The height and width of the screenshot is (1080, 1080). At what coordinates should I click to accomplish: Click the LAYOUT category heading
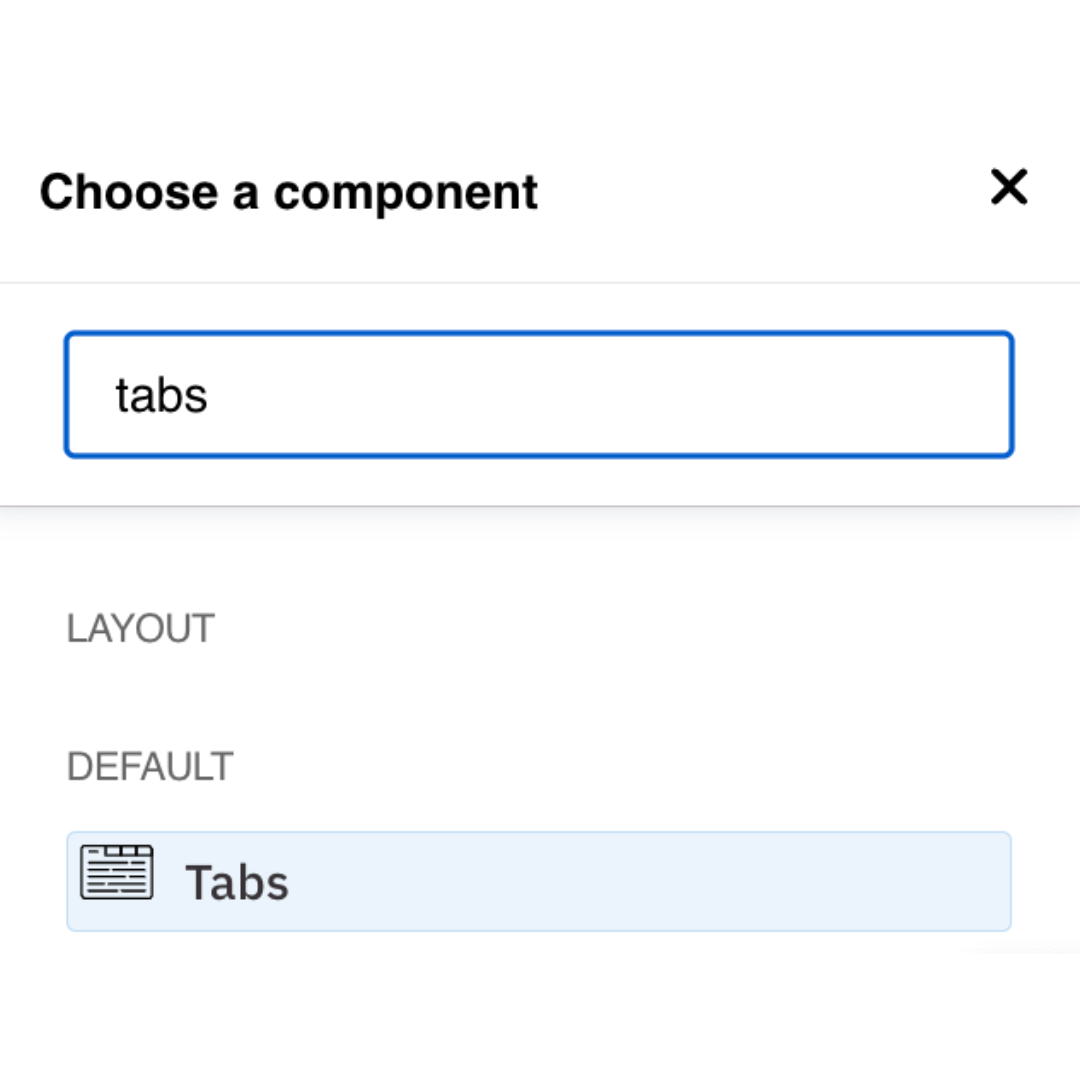(x=140, y=629)
